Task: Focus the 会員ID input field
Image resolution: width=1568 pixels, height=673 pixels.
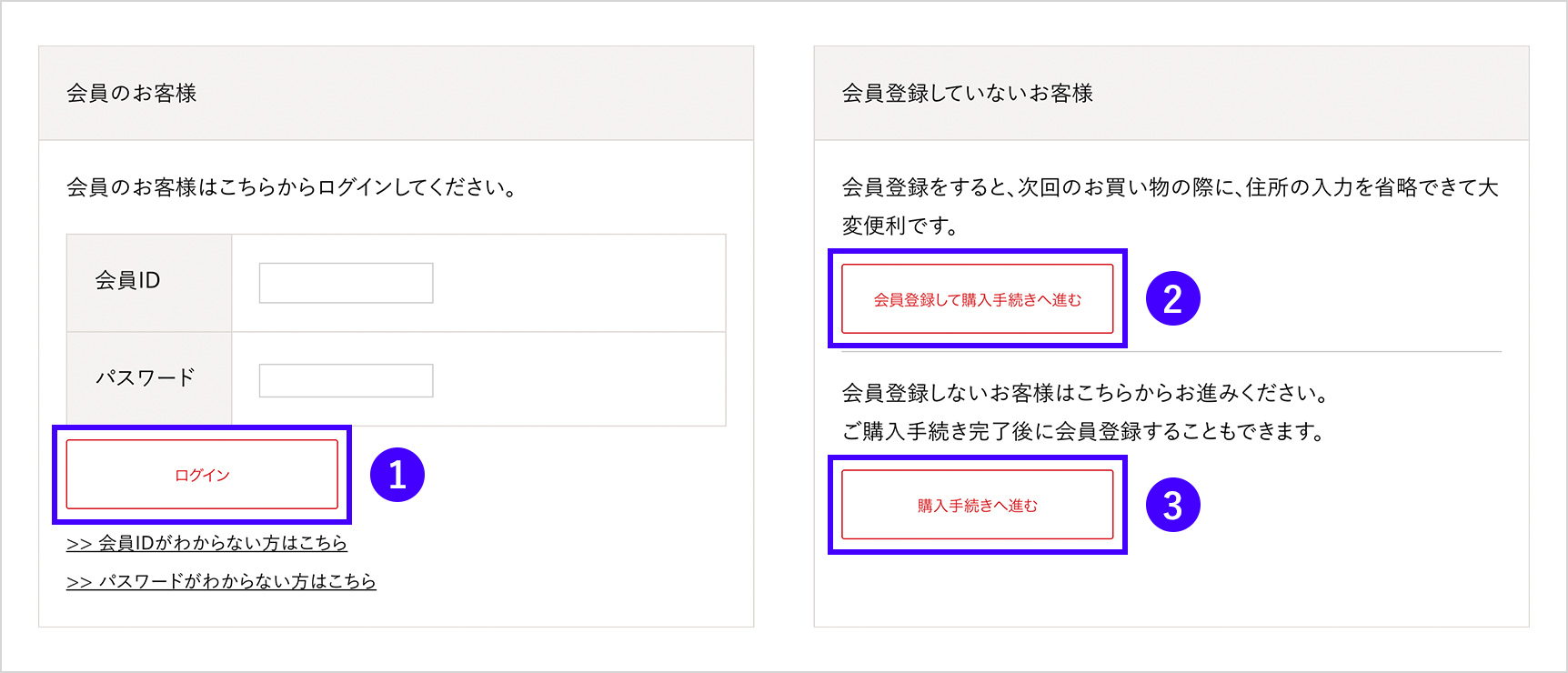Action: coord(346,283)
